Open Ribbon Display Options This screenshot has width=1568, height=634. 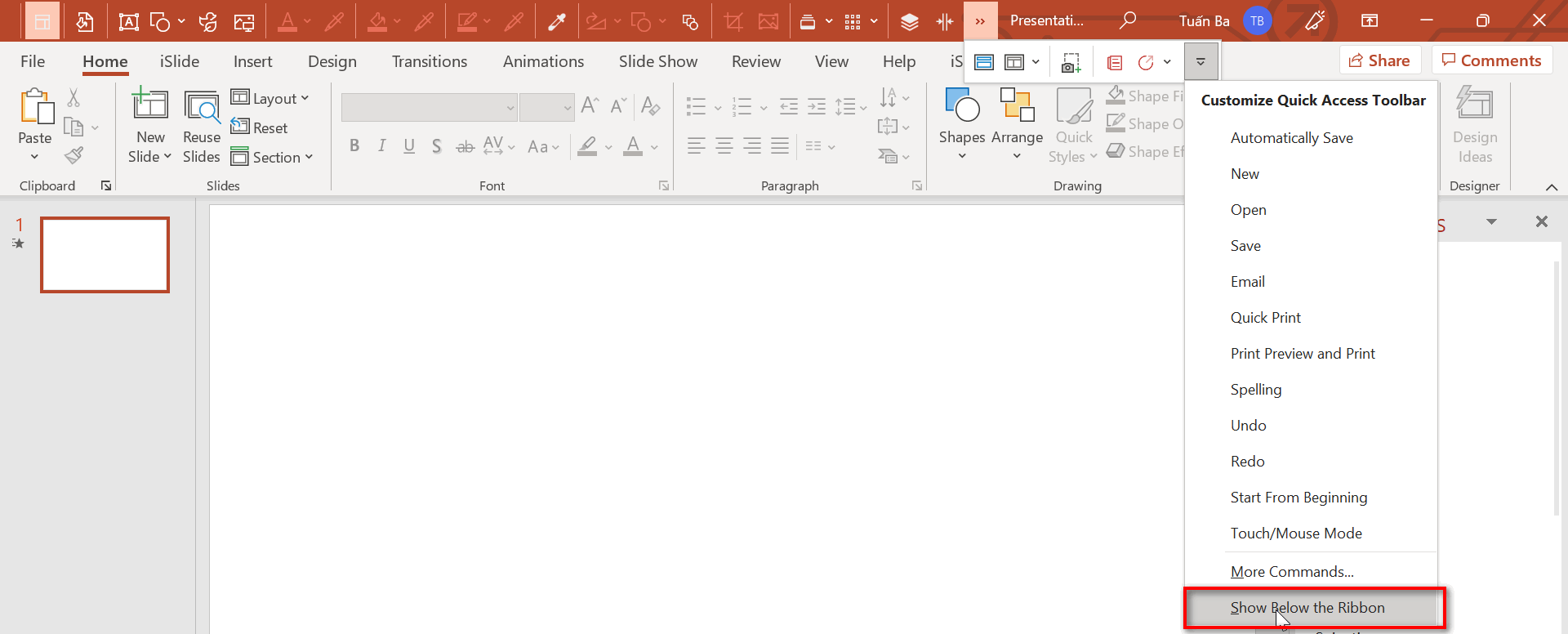1370,20
